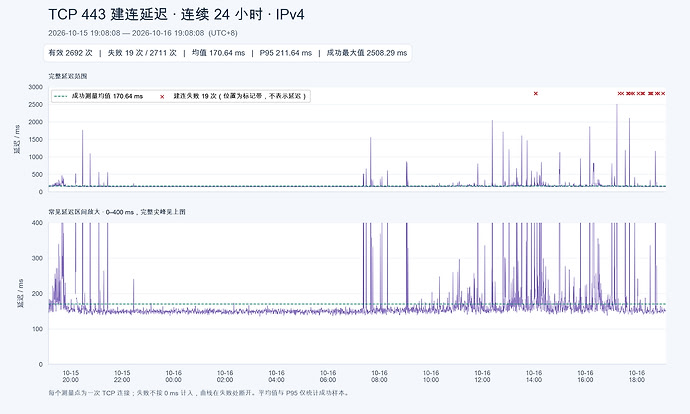Click the x-axis tick "10-16 16:00"
This screenshot has height=414, width=690.
(585, 376)
